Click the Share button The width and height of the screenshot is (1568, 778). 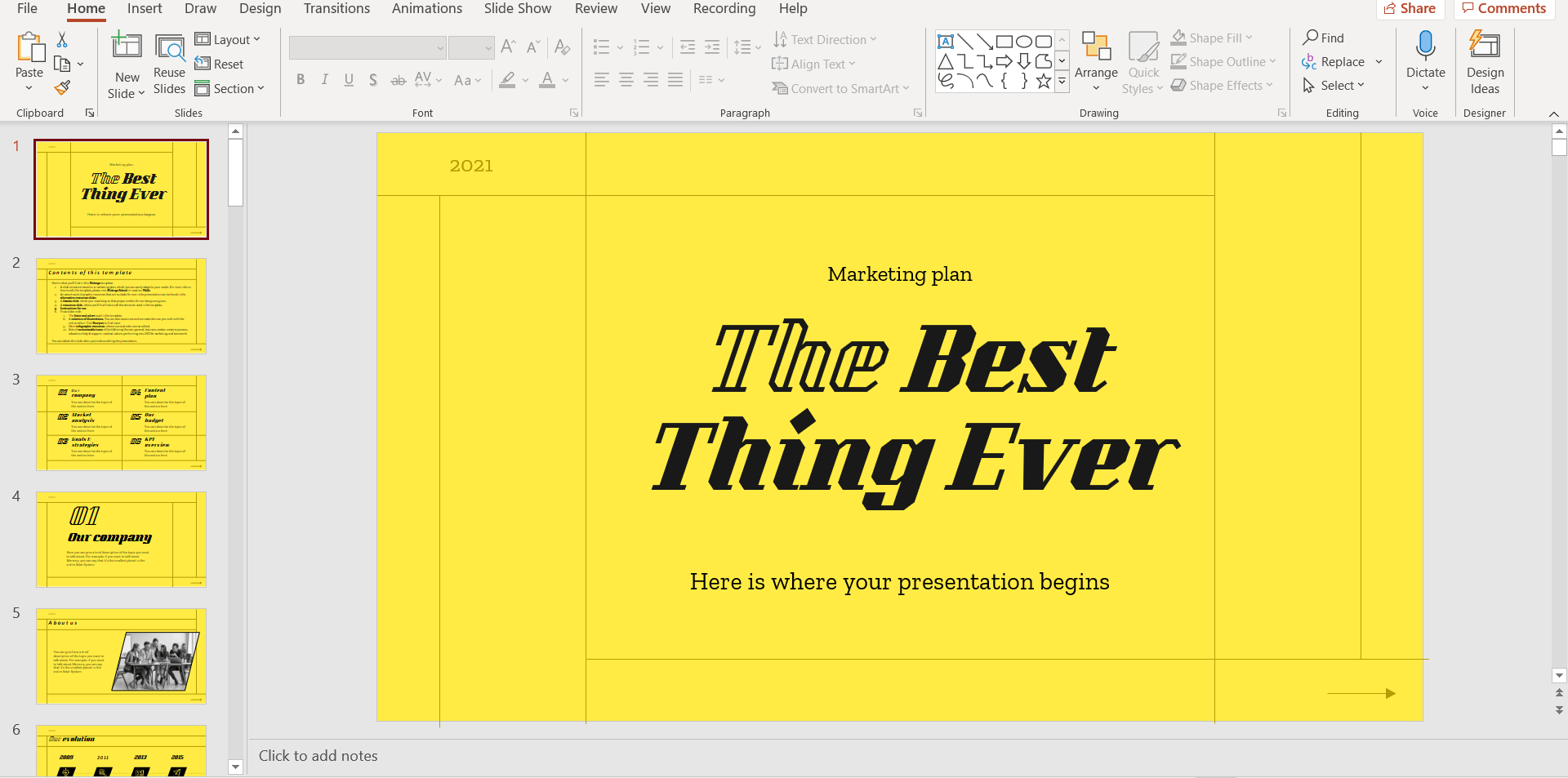click(x=1411, y=9)
